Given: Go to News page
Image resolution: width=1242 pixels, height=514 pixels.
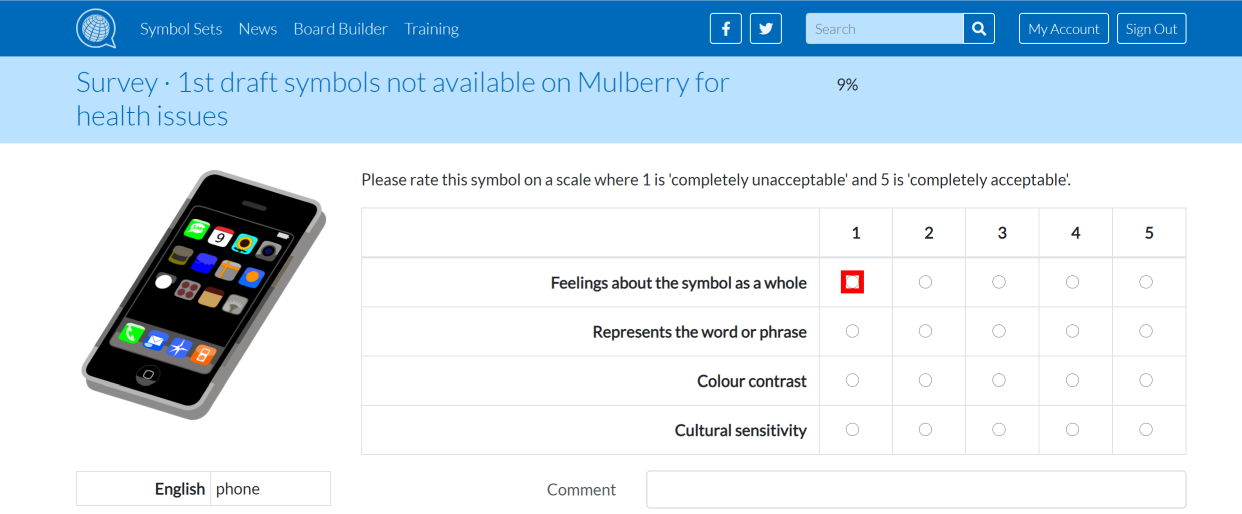Looking at the screenshot, I should (x=258, y=29).
